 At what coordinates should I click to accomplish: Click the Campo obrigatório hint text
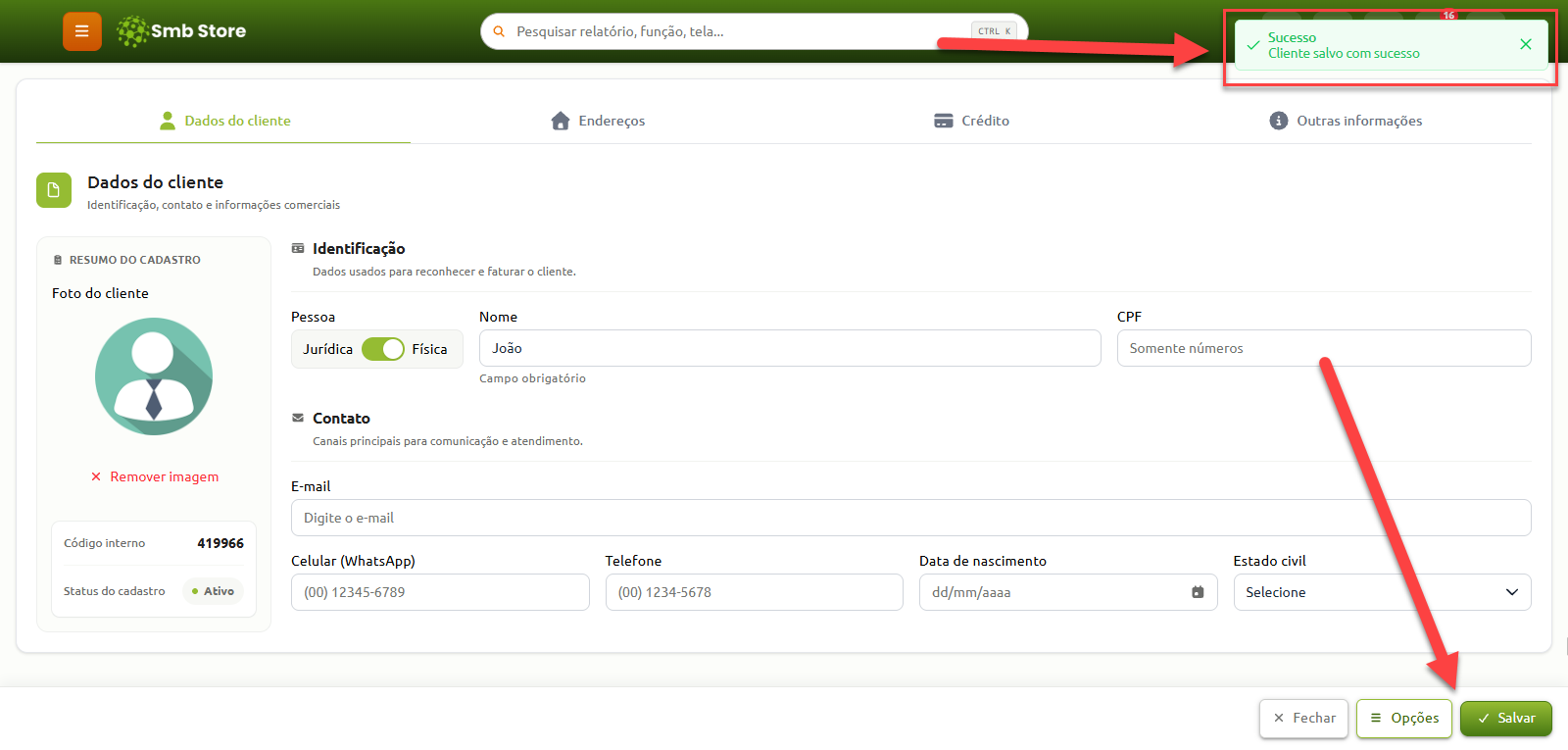coord(532,378)
